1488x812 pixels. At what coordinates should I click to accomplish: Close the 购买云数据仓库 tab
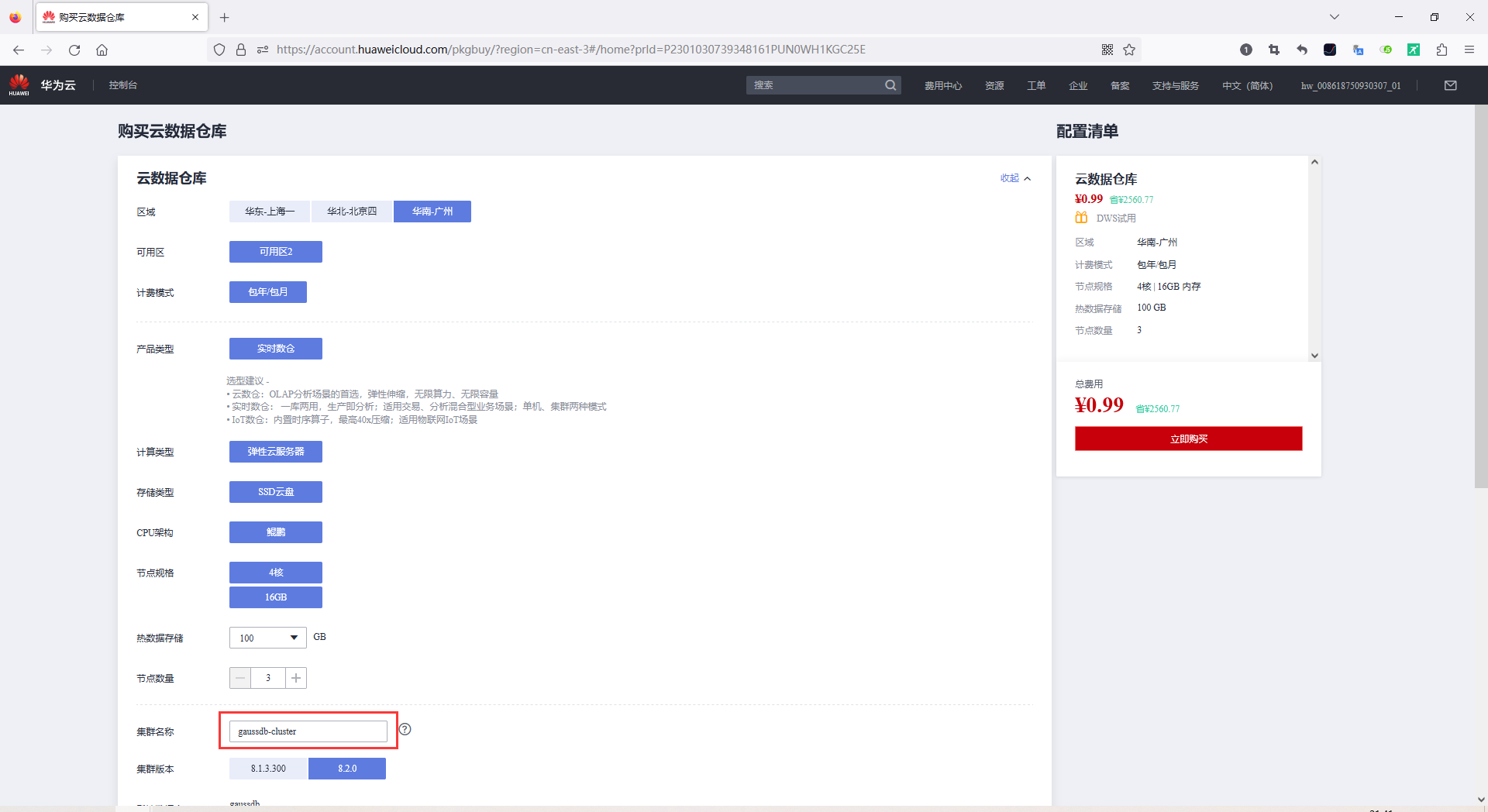[x=195, y=17]
